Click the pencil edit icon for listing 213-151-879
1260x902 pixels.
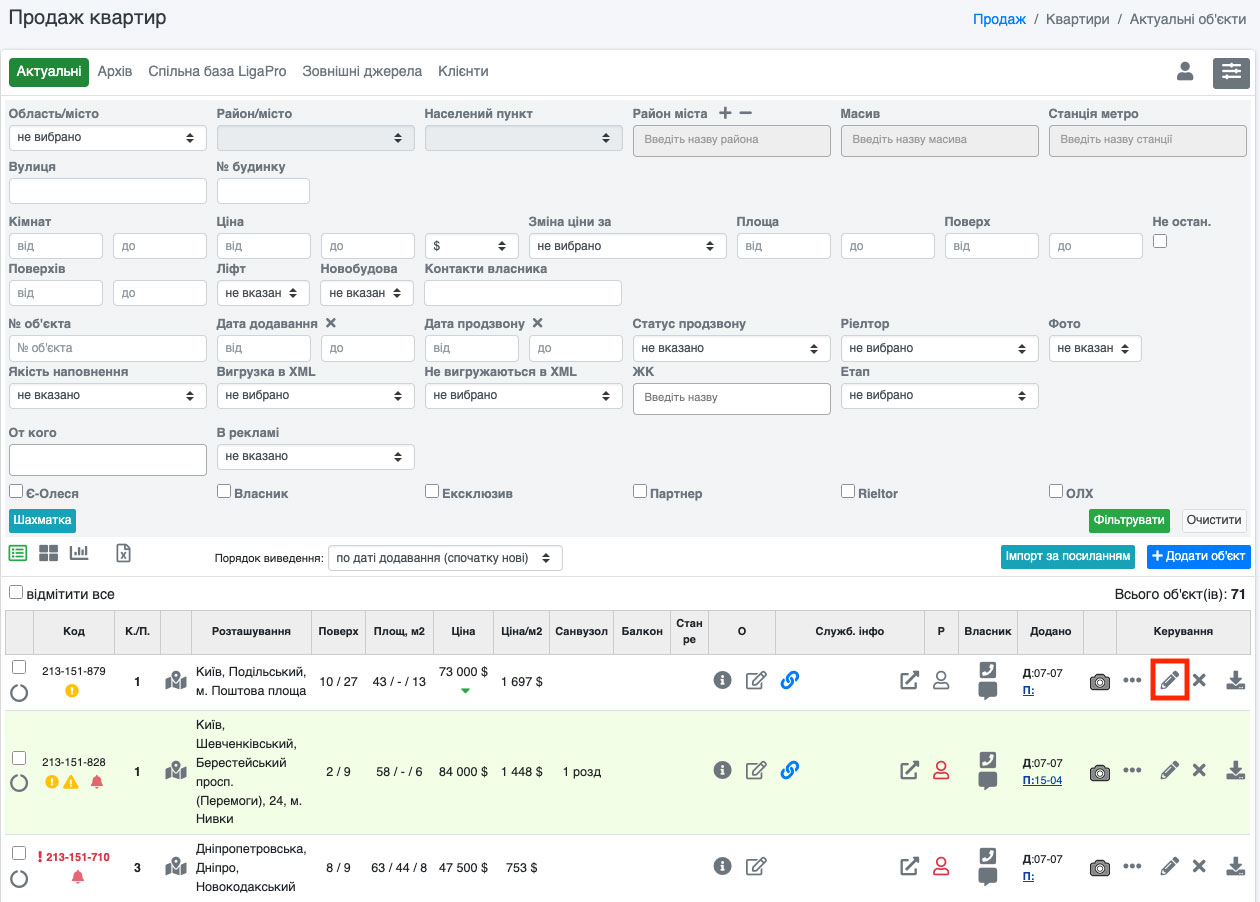[x=1169, y=680]
